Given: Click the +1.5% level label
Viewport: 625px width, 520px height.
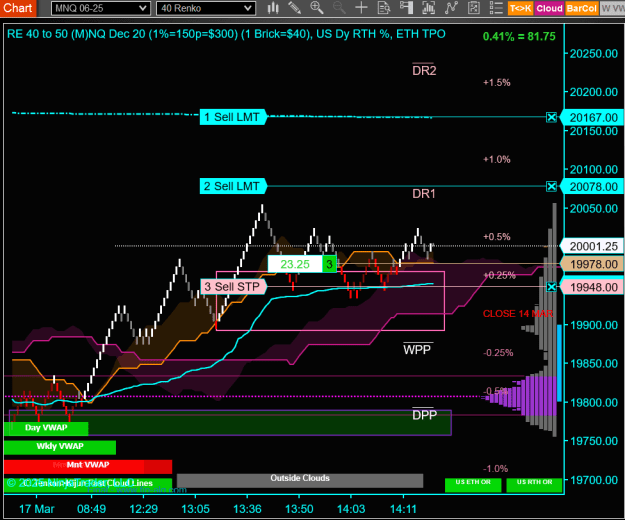Looking at the screenshot, I should (x=497, y=82).
